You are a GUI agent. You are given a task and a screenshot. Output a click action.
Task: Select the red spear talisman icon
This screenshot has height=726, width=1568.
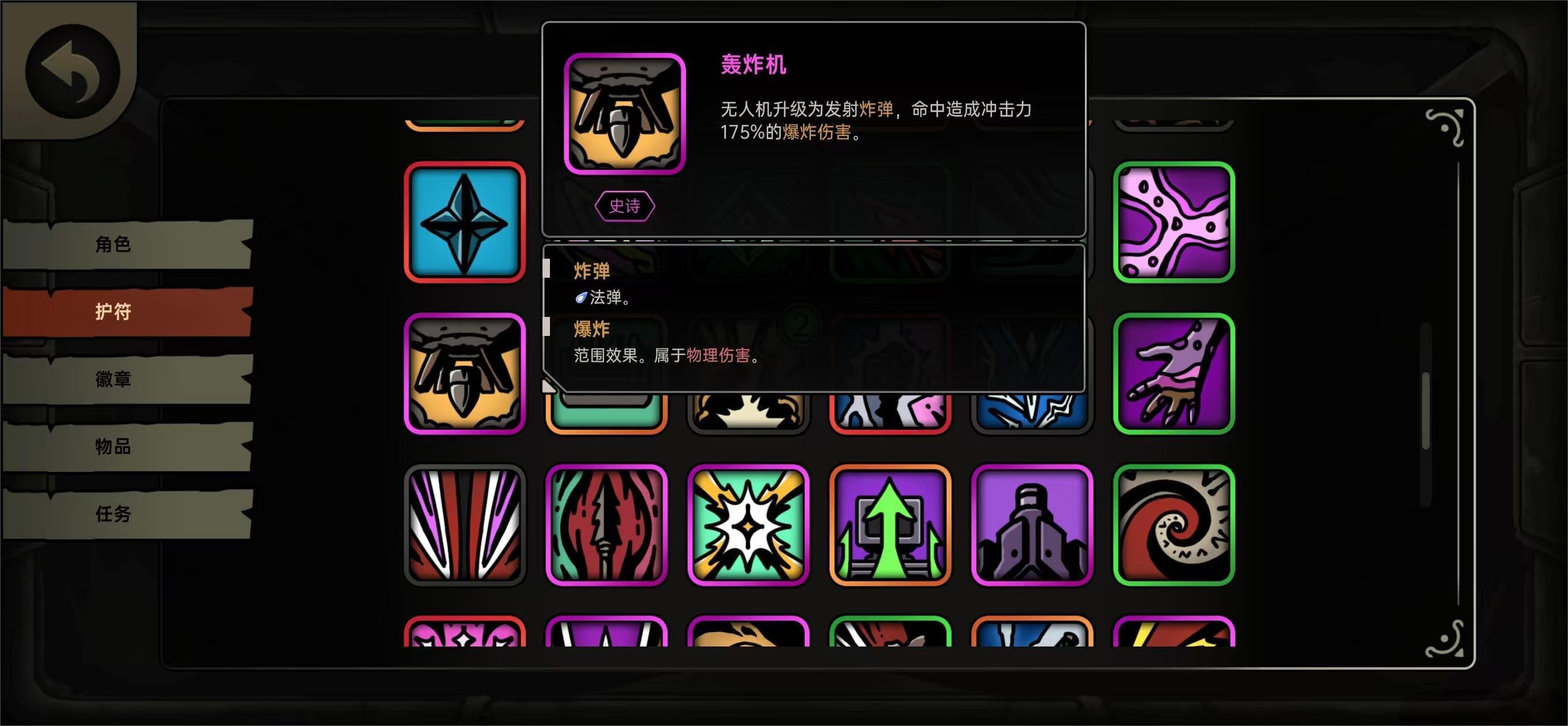[606, 525]
